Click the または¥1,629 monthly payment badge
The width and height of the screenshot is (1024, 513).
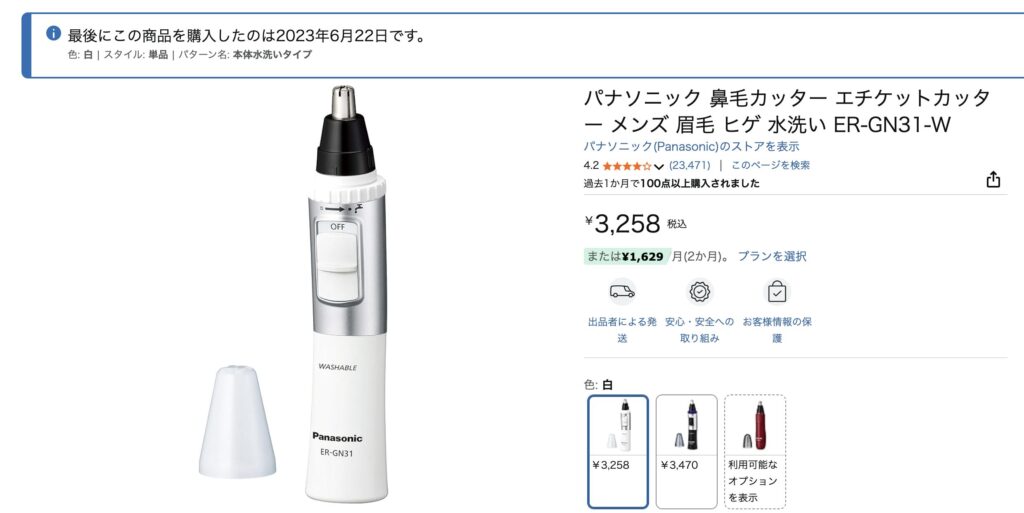click(x=625, y=256)
